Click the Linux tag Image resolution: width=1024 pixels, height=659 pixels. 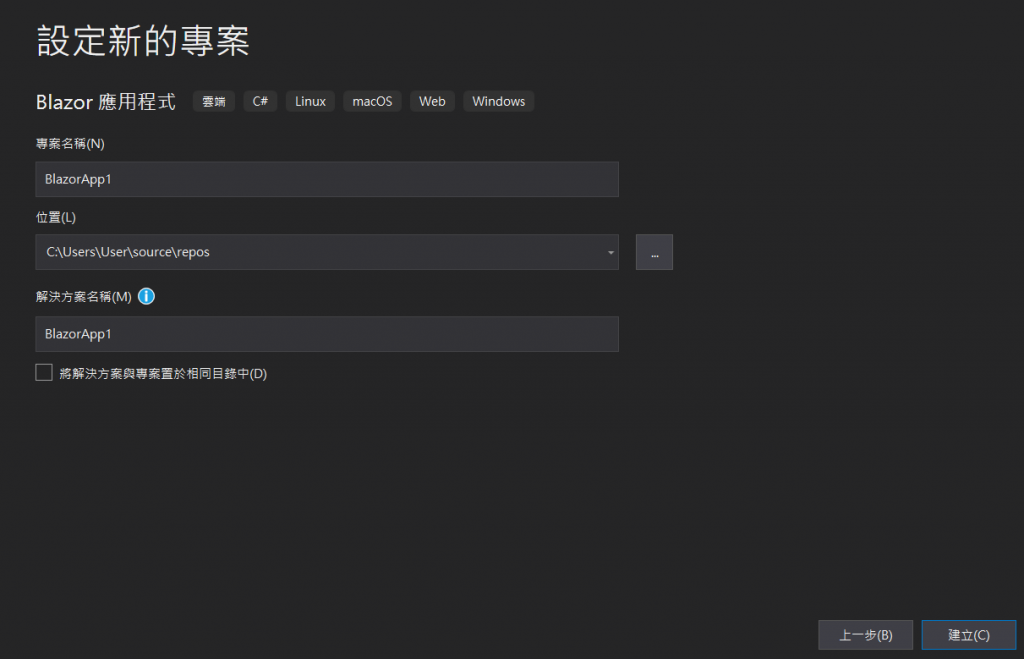[310, 101]
